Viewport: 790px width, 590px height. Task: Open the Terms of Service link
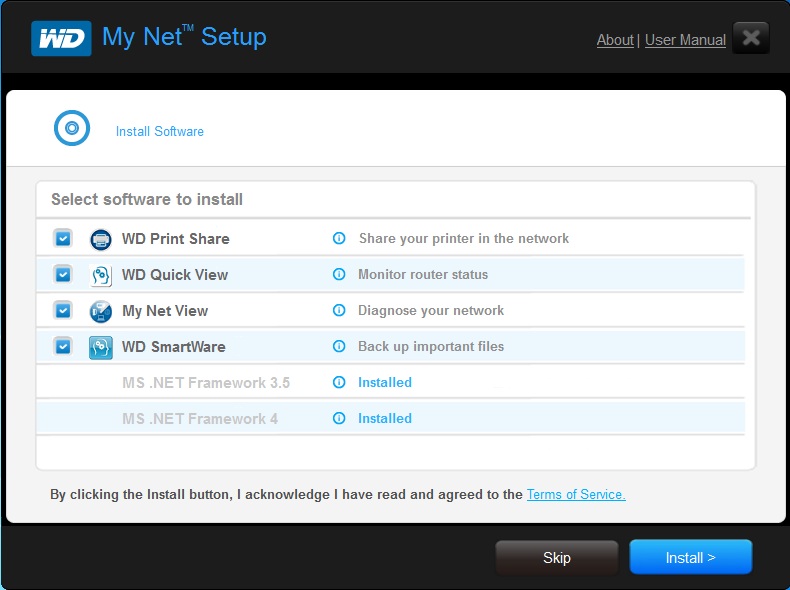(576, 494)
